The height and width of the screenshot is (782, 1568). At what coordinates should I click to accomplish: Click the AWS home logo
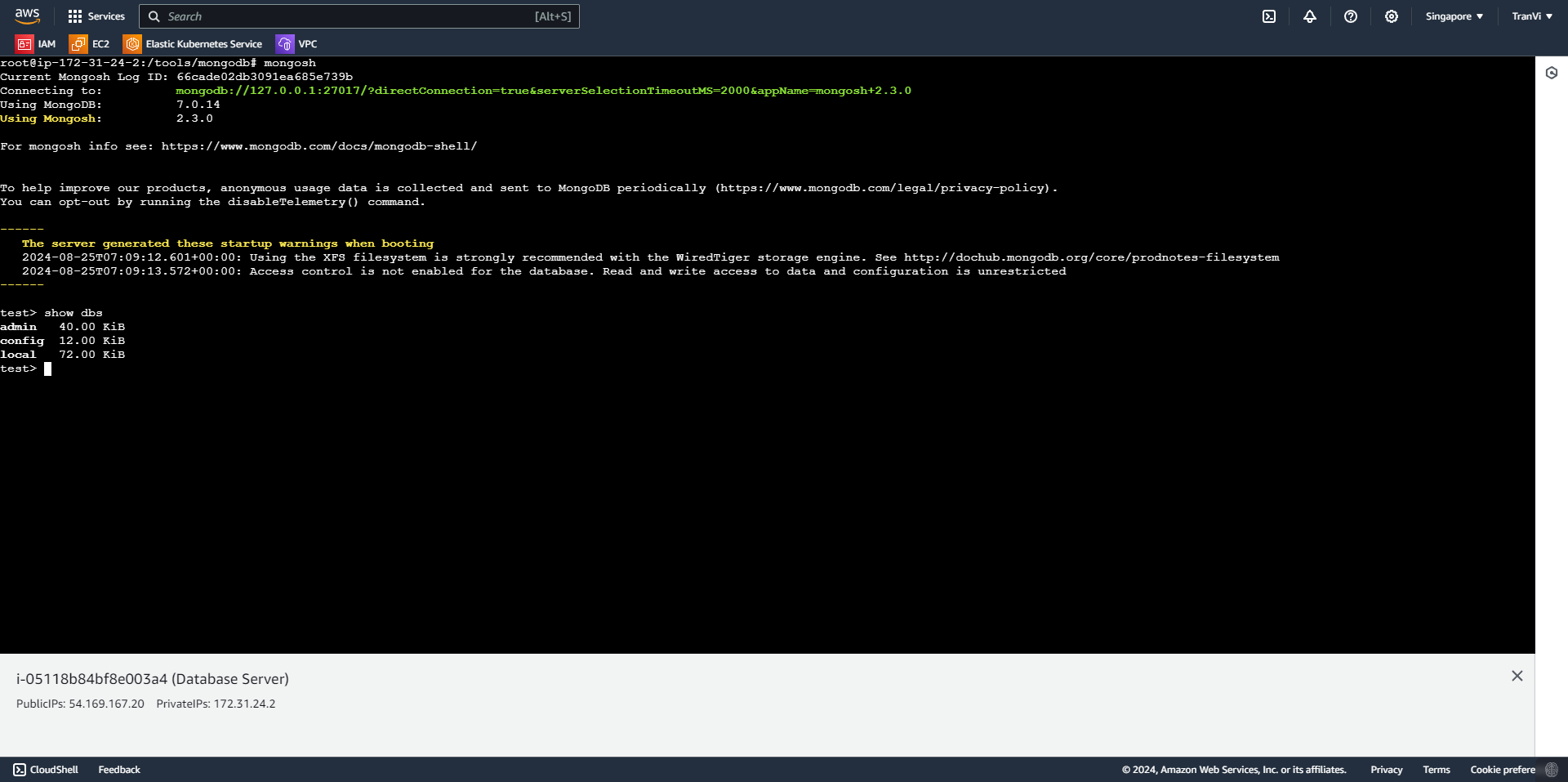coord(27,16)
